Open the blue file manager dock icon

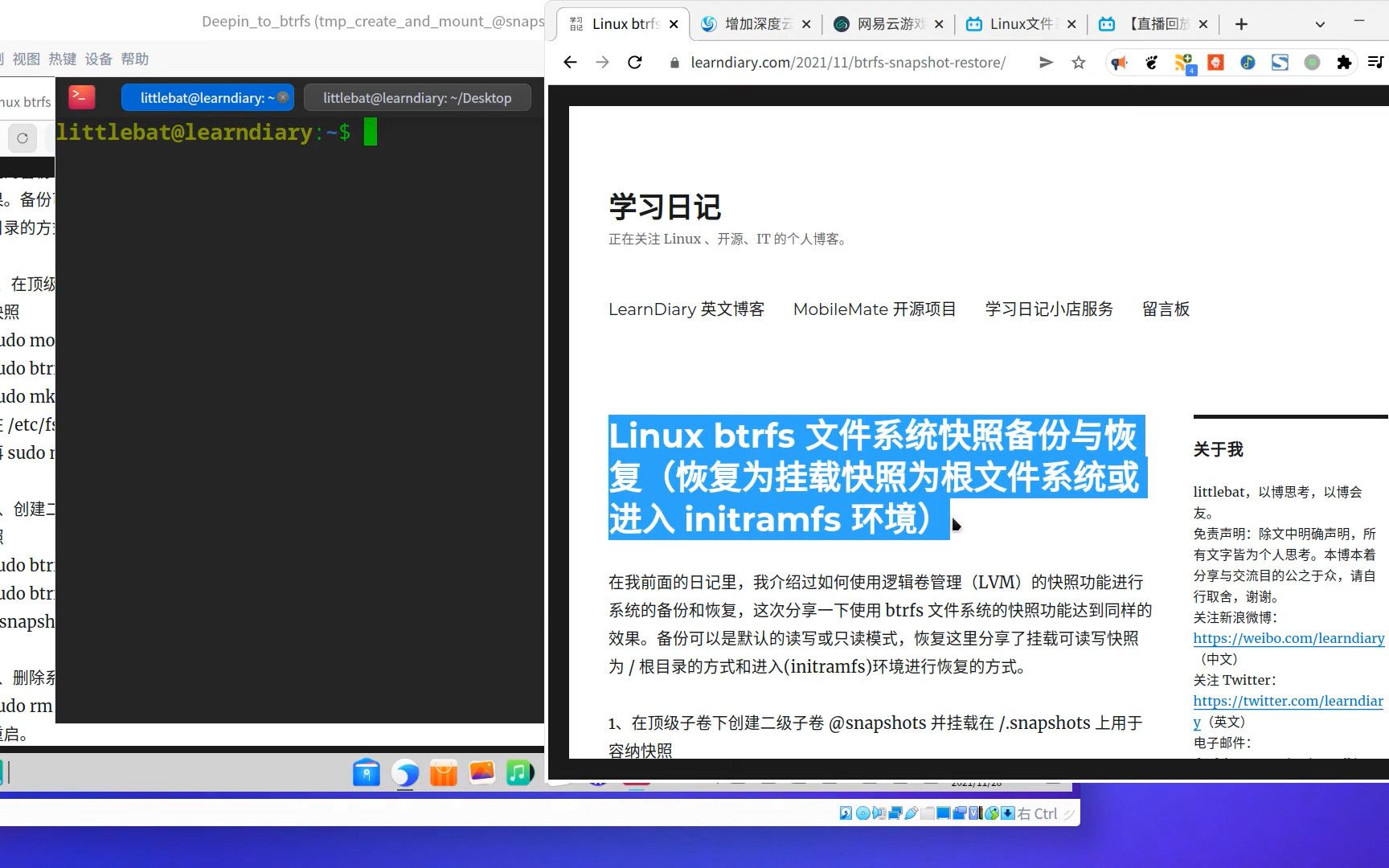tap(367, 772)
